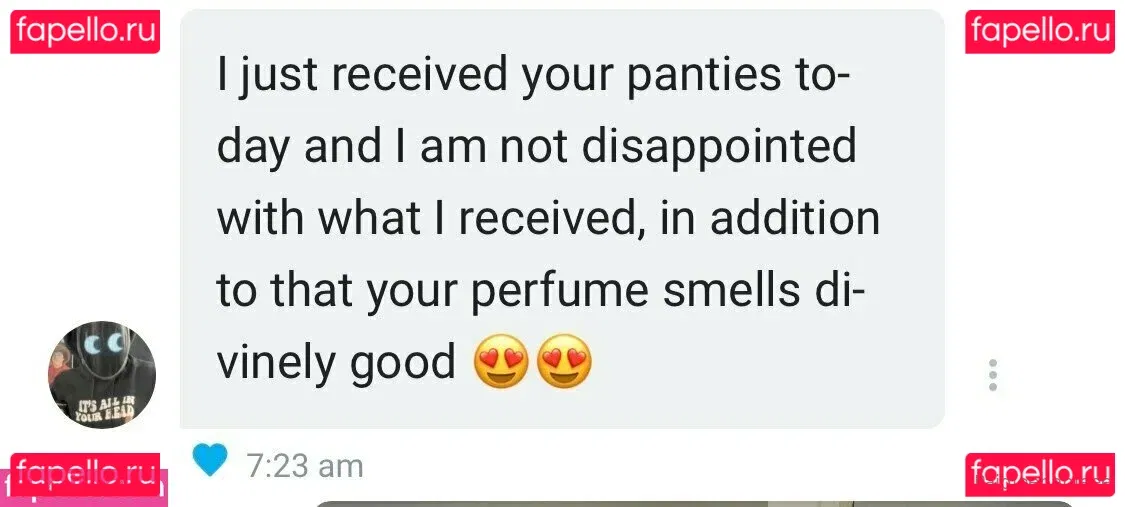This screenshot has height=507, width=1125.
Task: Tap the blue heart reaction icon
Action: (210, 460)
